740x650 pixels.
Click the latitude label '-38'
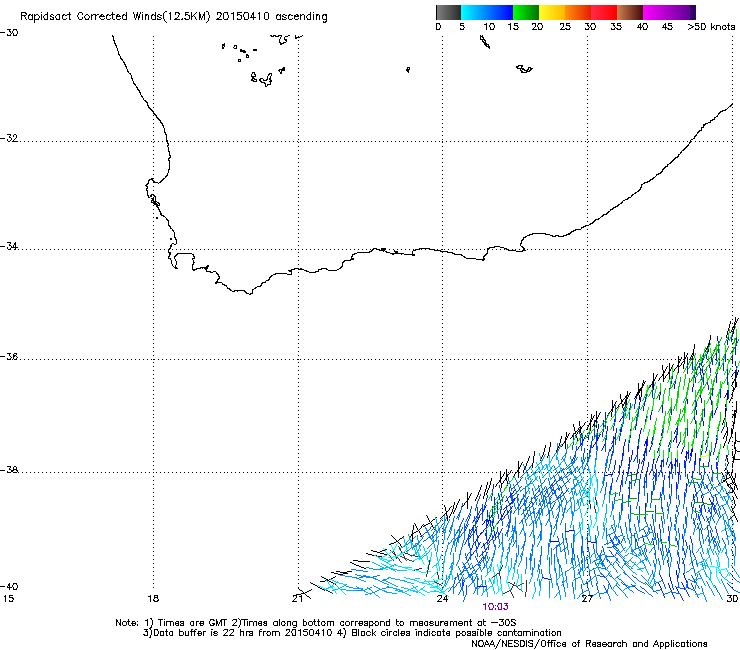tap(9, 470)
